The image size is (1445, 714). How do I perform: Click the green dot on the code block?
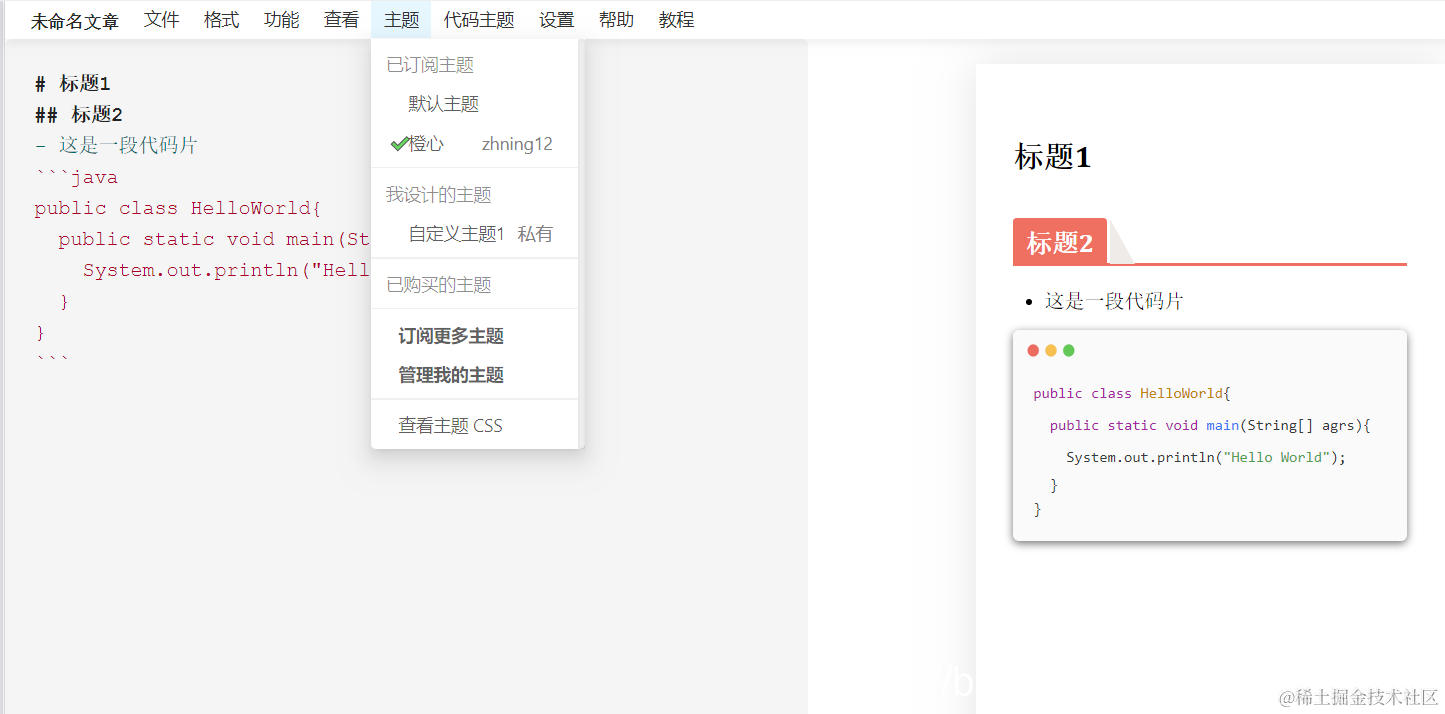coord(1069,350)
